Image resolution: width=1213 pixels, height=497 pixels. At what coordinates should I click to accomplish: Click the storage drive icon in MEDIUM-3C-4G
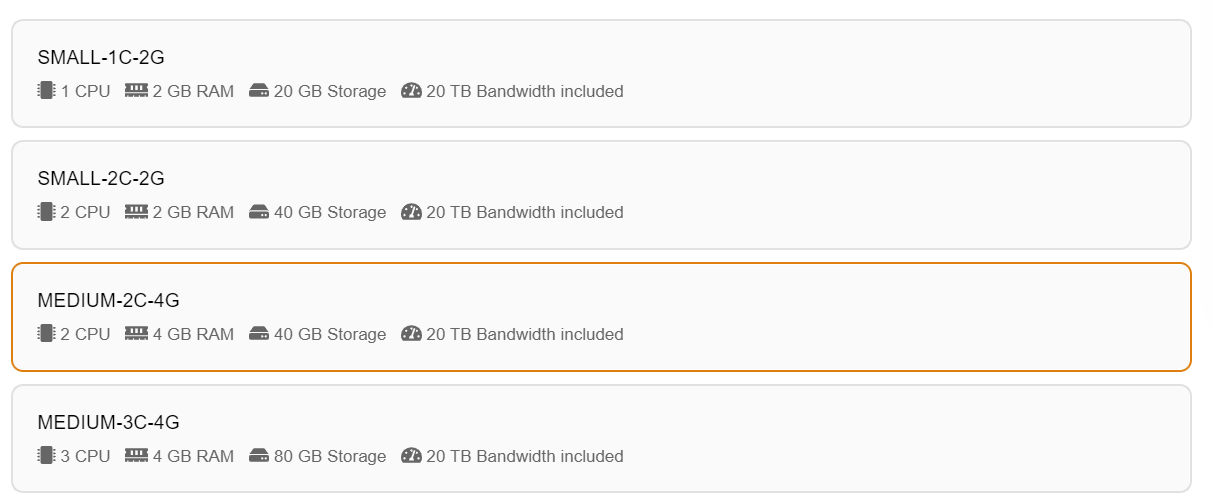coord(259,456)
